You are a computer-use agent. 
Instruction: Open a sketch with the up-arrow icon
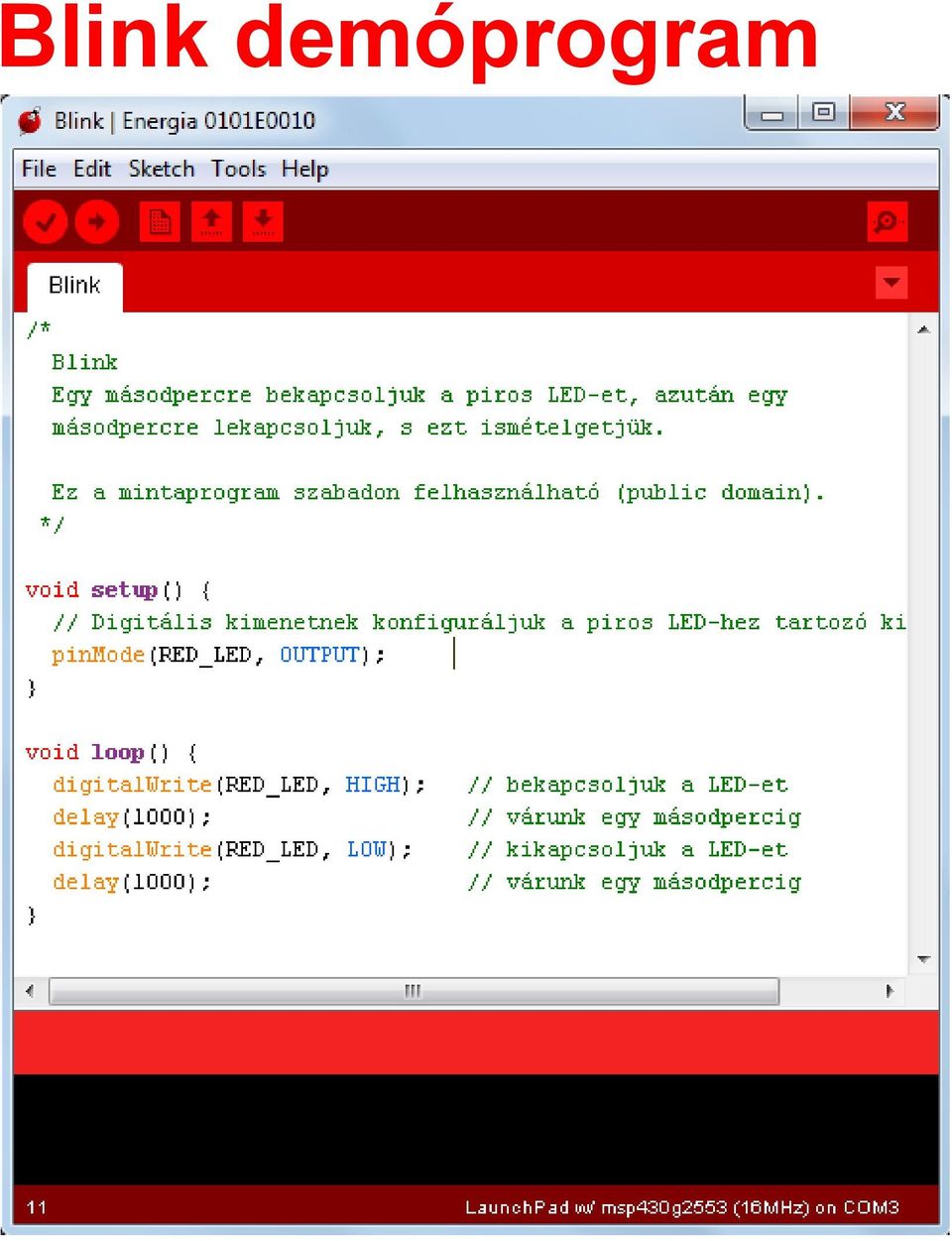tap(211, 222)
